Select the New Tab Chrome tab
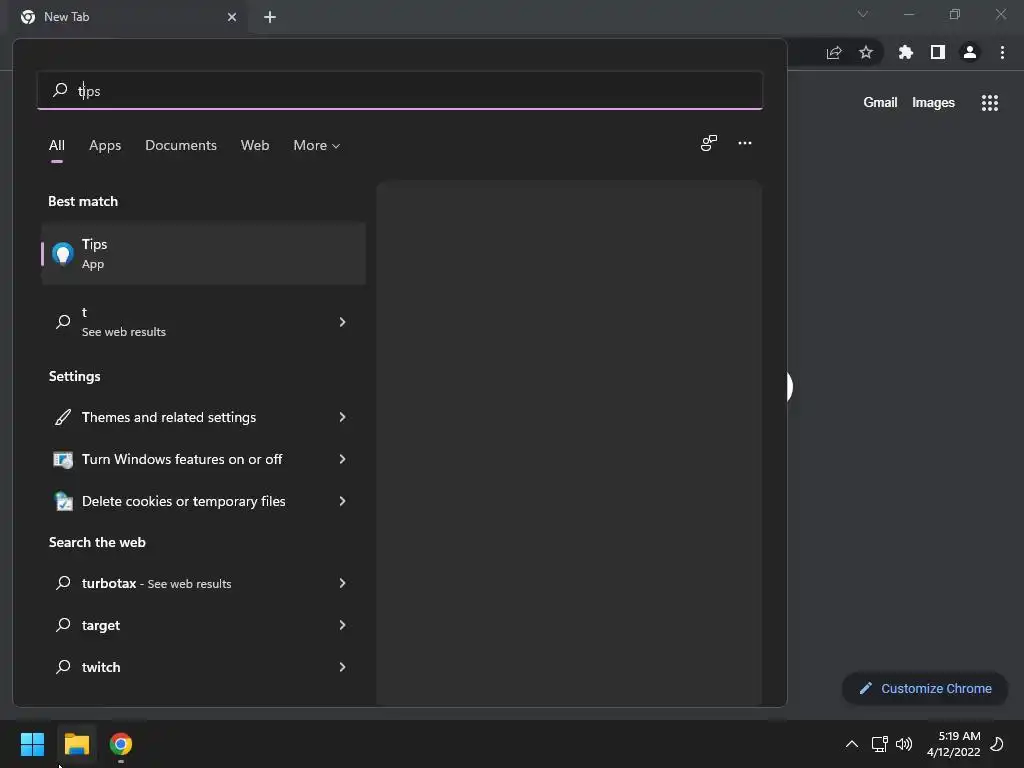Screen dimensions: 1024x768 pyautogui.click(x=128, y=17)
